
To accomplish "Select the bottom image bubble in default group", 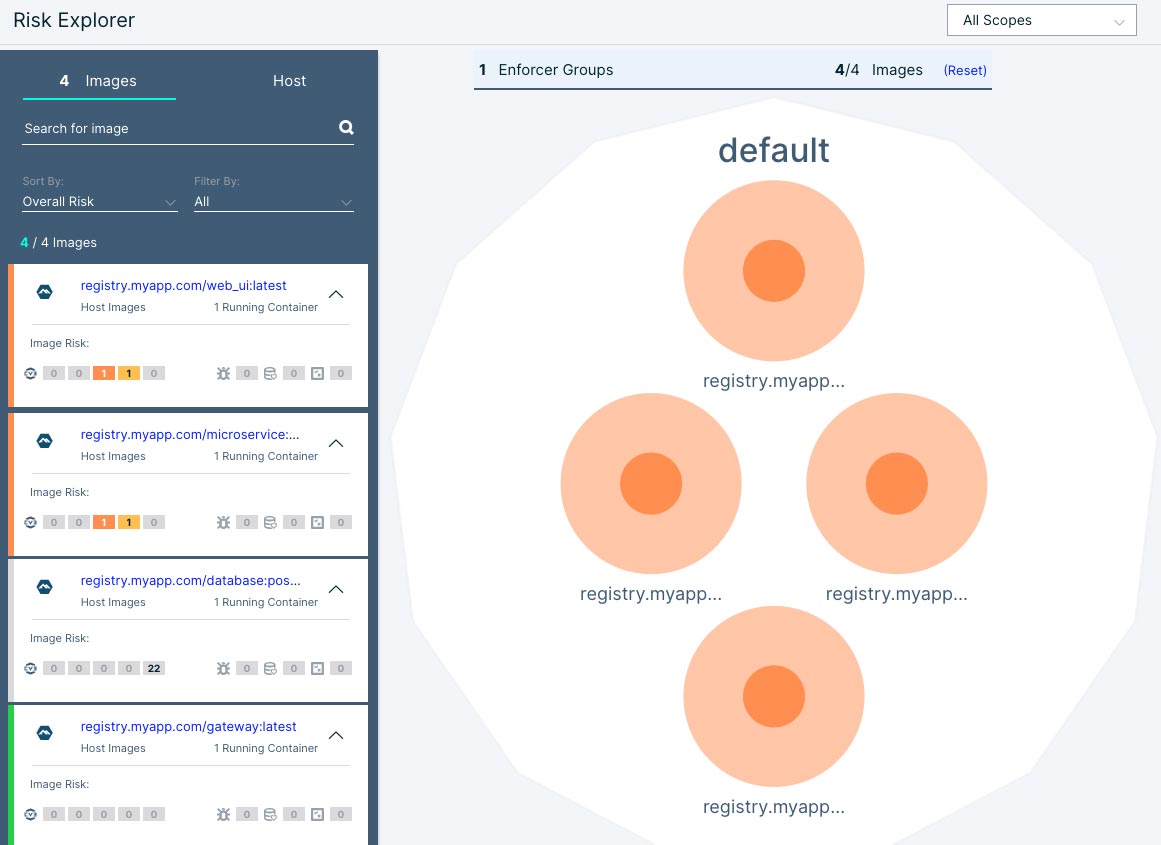I will pos(774,696).
